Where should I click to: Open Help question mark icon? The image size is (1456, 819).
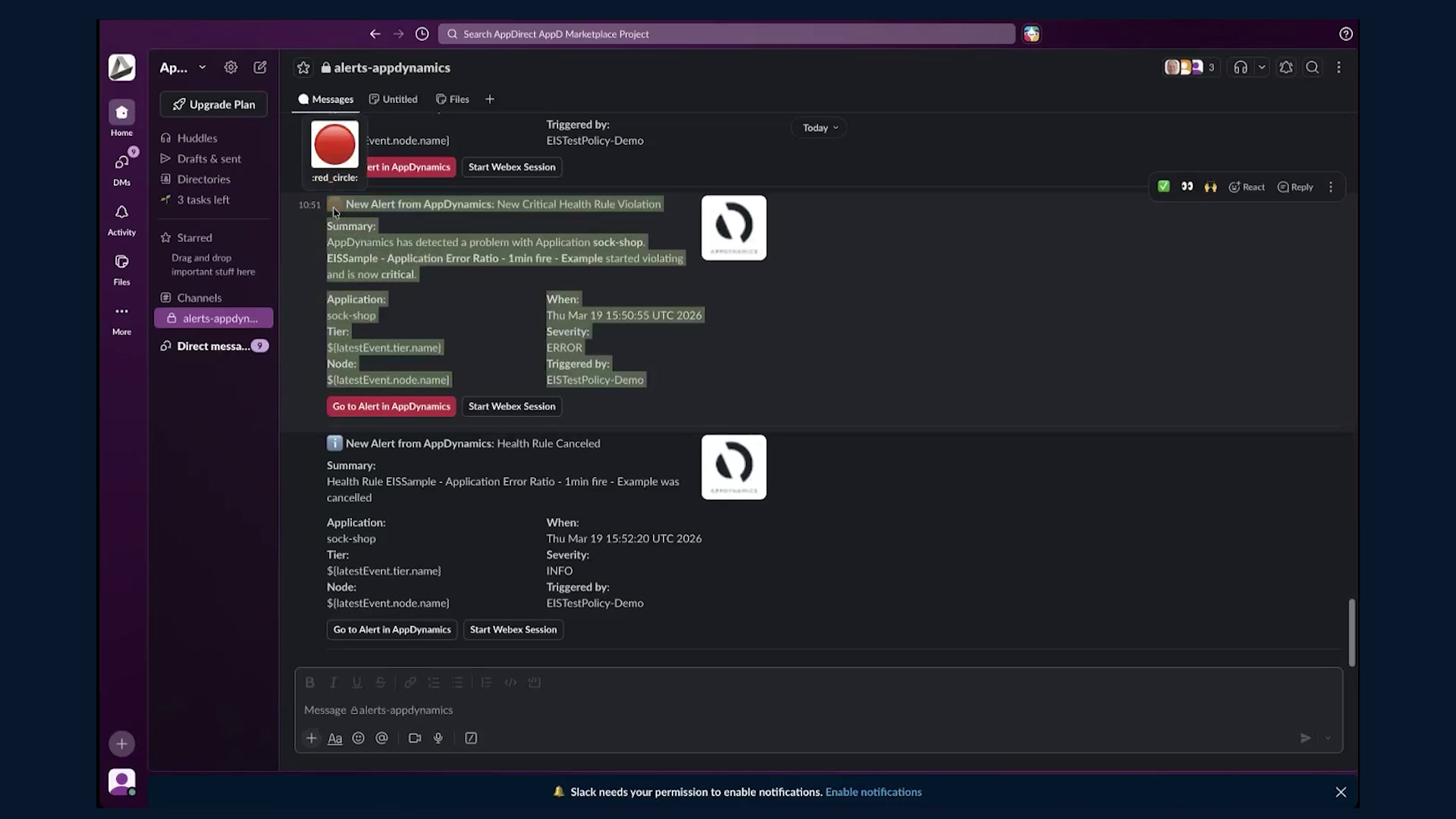[1345, 34]
